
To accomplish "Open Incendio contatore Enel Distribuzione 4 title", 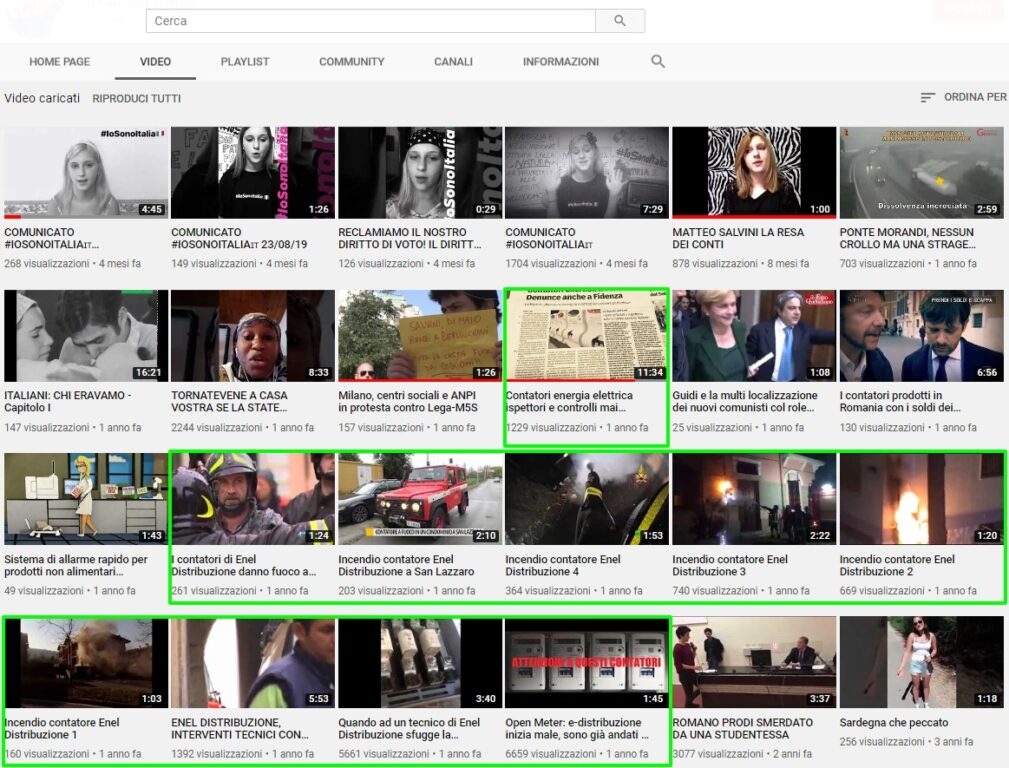I will tap(562, 565).
